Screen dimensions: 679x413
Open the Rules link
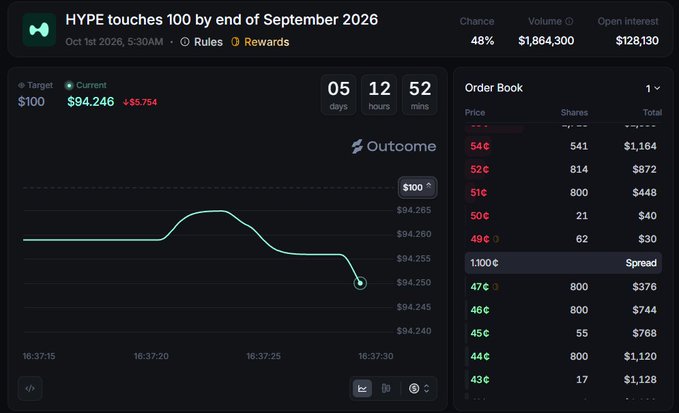click(x=208, y=42)
